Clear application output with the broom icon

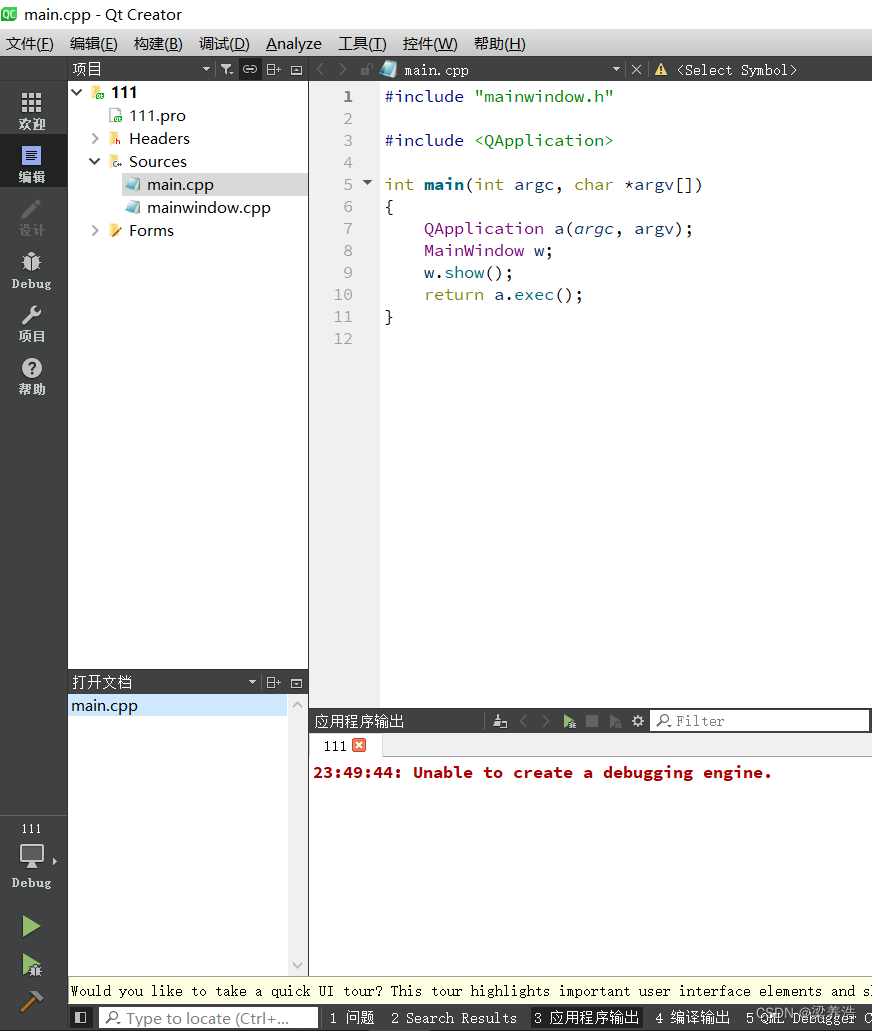500,721
